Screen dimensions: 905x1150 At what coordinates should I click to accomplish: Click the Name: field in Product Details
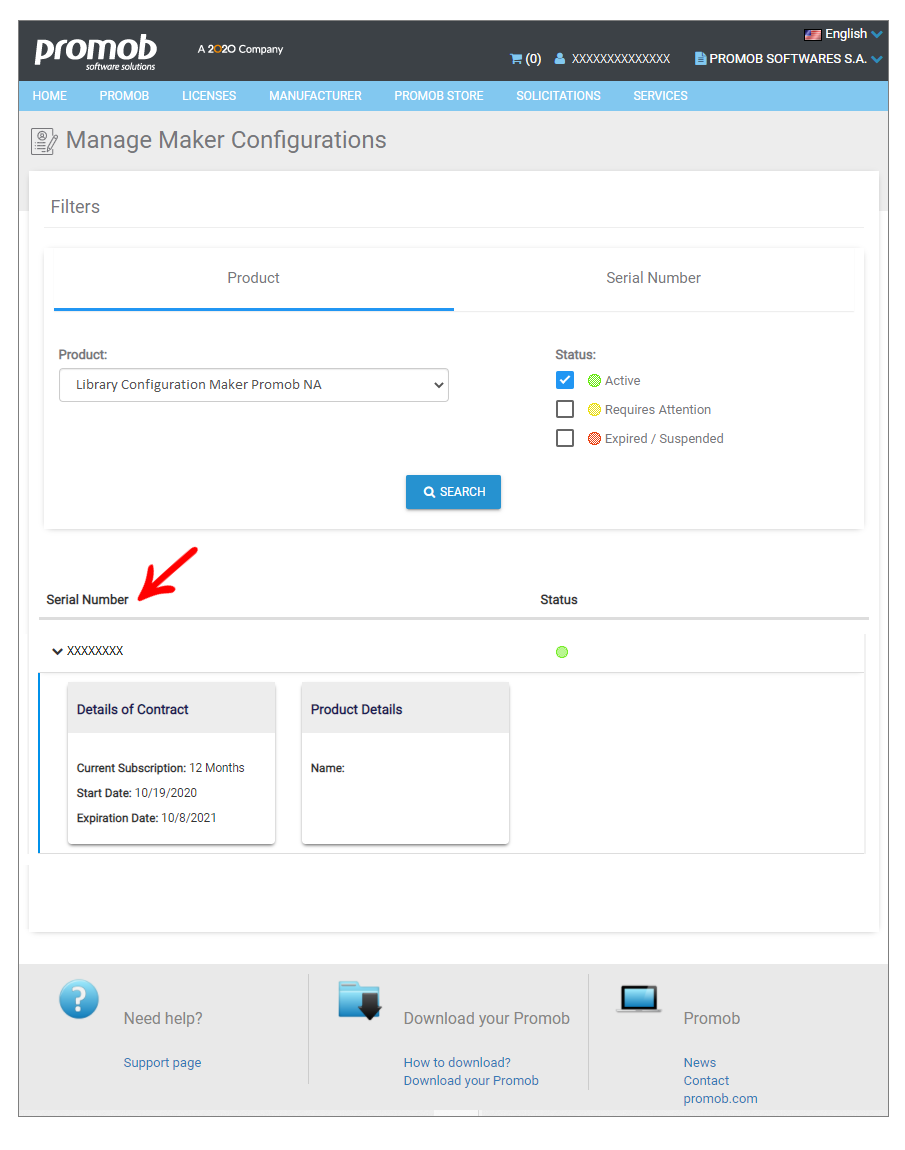point(328,768)
